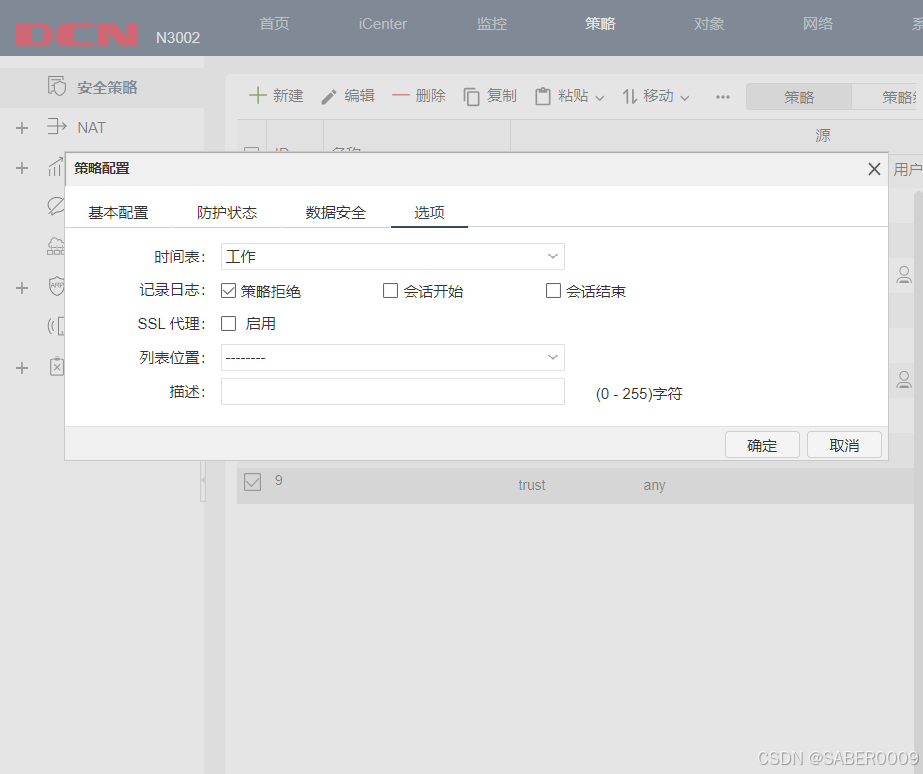Viewport: 923px width, 774px height.
Task: Open the 监控 menu in top navigation
Action: point(491,24)
